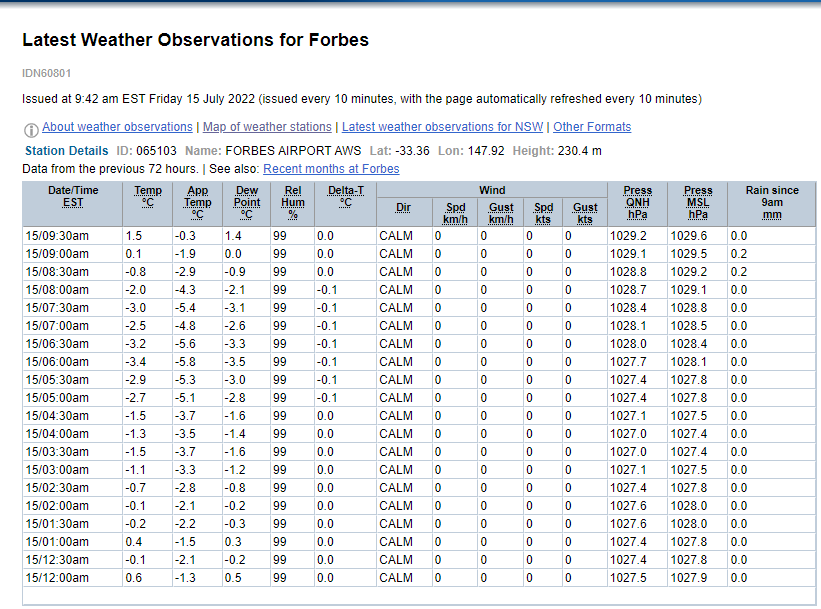Image resolution: width=821 pixels, height=609 pixels.
Task: Select the 15/09:00am row time cell
Action: [72, 254]
